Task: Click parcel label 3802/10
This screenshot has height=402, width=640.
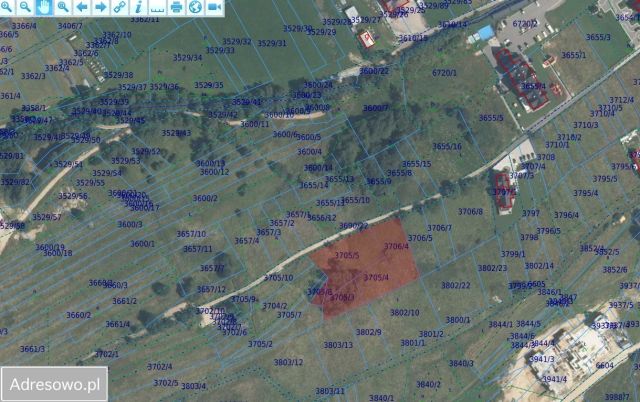Action: (404, 313)
